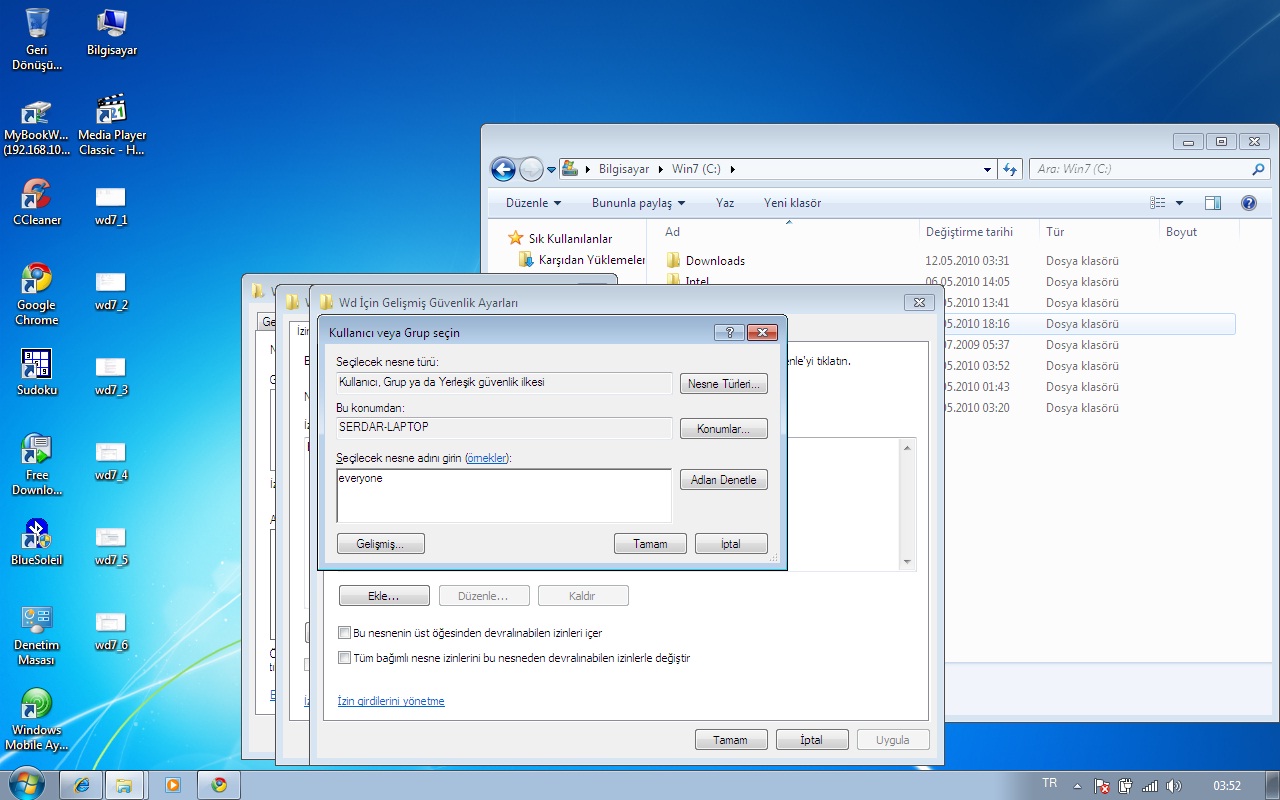Select the wd7_2 file icon
This screenshot has width=1280, height=800.
coord(111,289)
